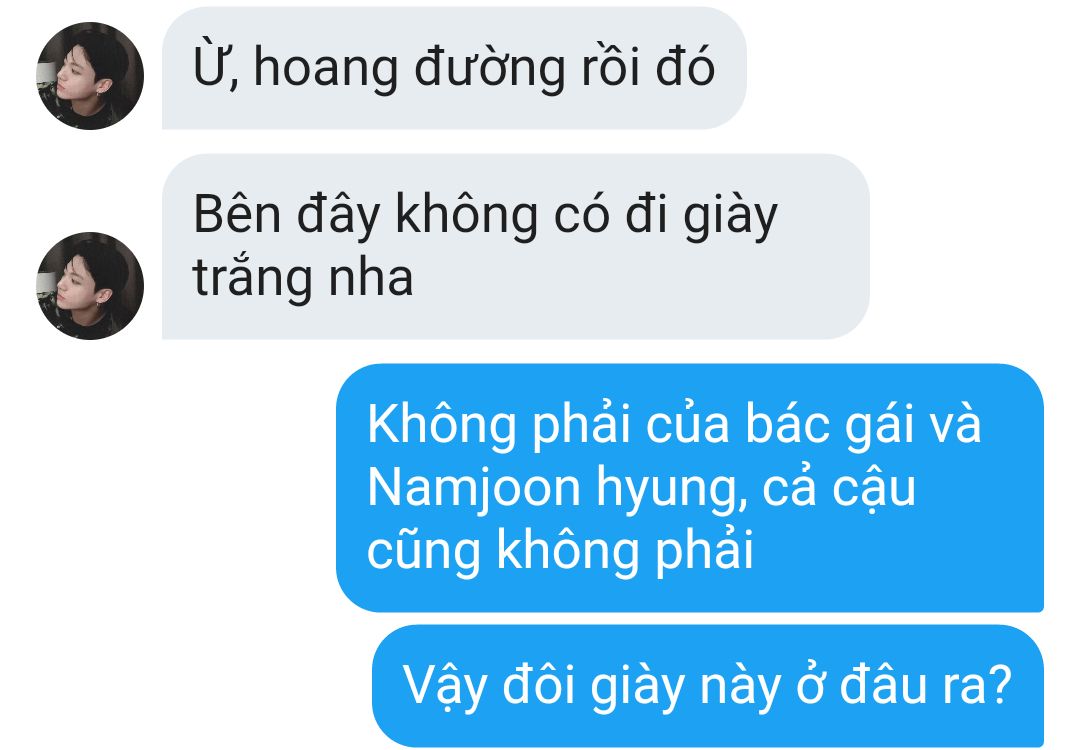Tap the blue "Không phải của bác gái" message

coord(690,488)
